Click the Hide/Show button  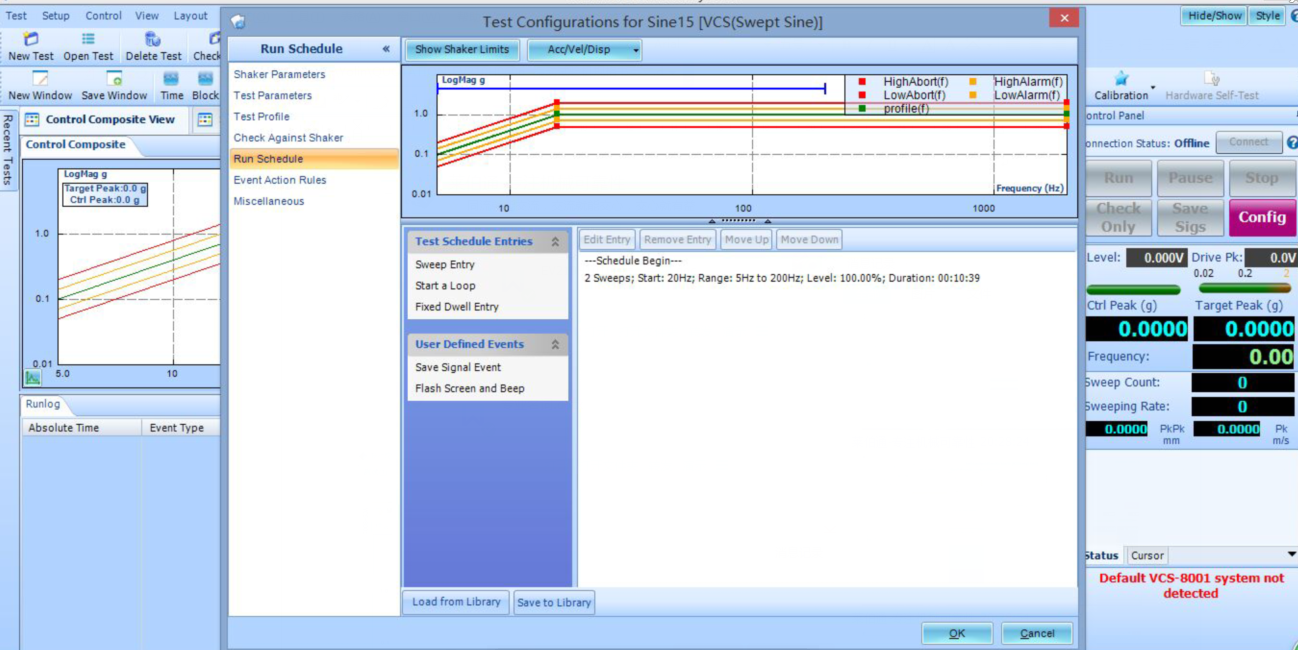tap(1214, 16)
